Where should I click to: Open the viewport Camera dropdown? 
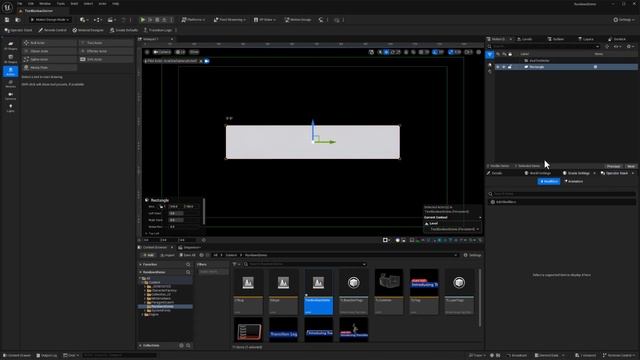click(x=162, y=52)
